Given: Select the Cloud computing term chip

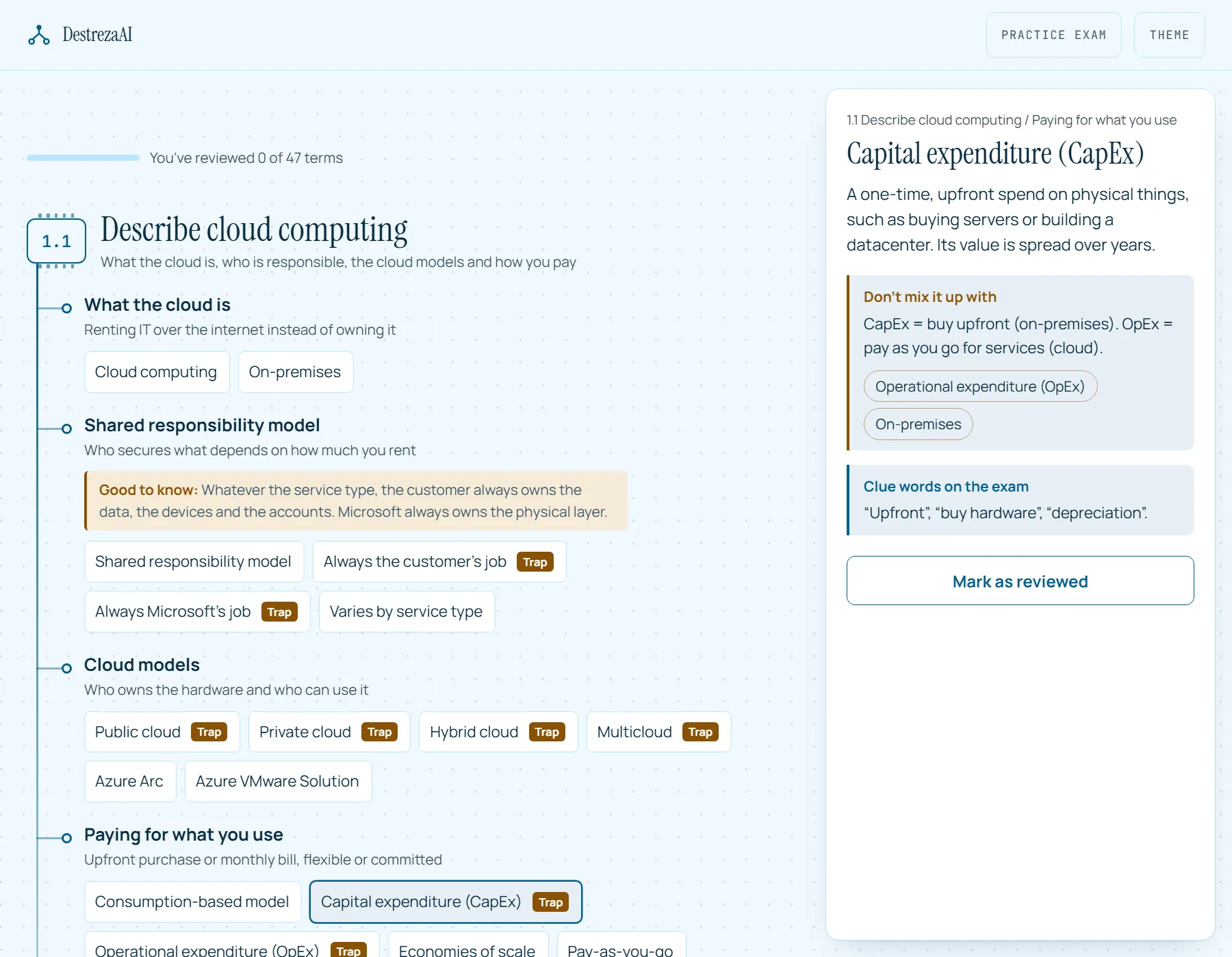Looking at the screenshot, I should click(157, 372).
